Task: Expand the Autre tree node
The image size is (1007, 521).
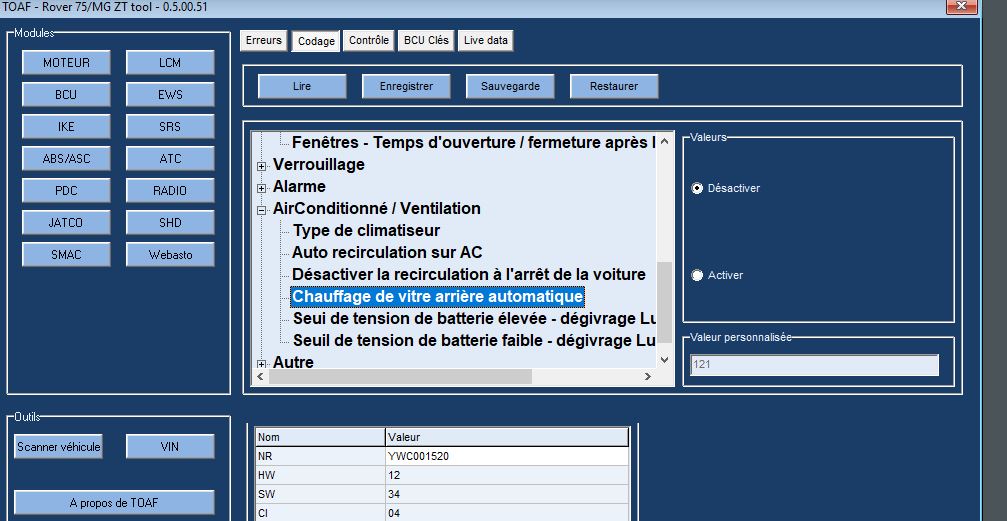Action: click(x=261, y=364)
